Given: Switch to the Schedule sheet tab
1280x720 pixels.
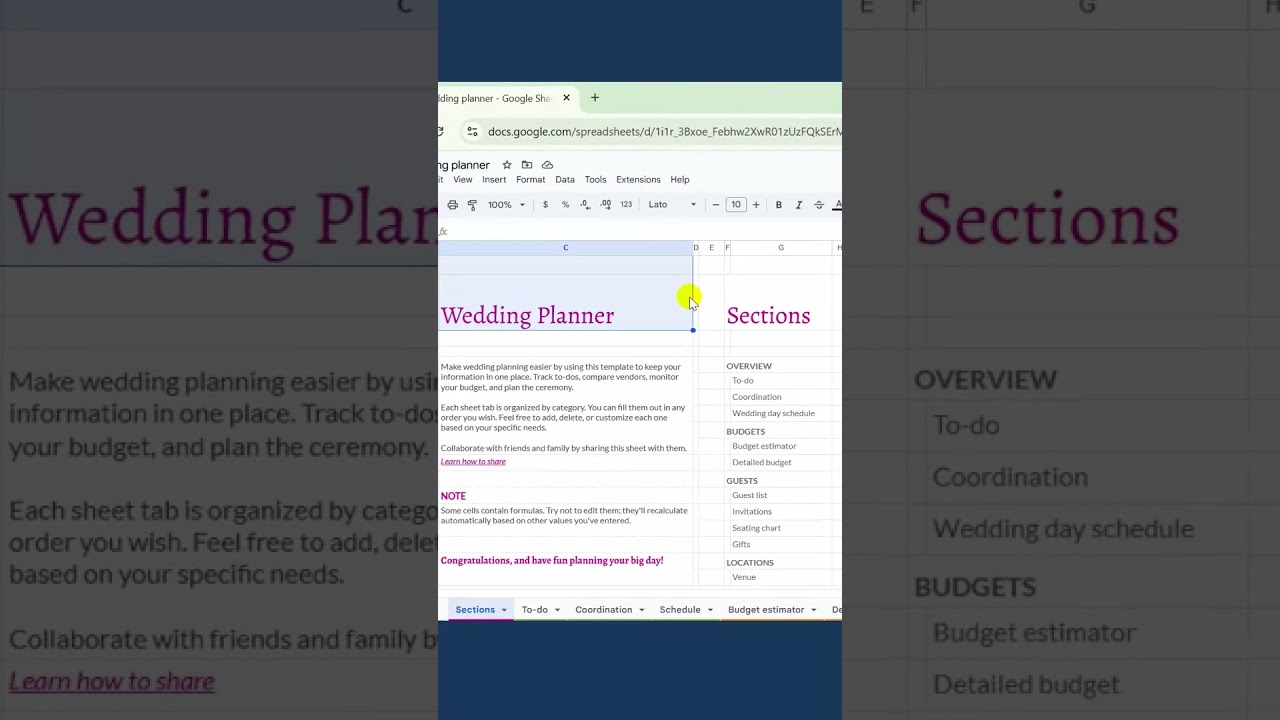Looking at the screenshot, I should click(x=680, y=610).
